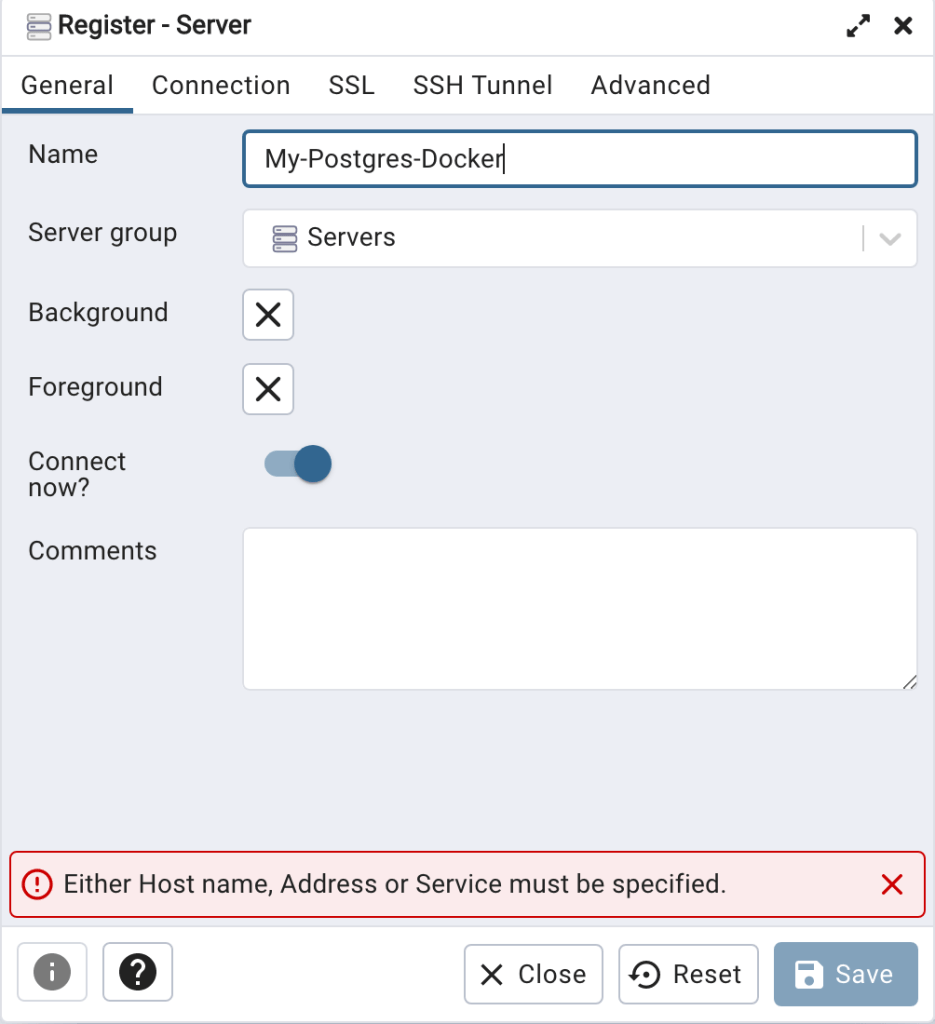
Task: Click the info icon button
Action: [x=52, y=972]
